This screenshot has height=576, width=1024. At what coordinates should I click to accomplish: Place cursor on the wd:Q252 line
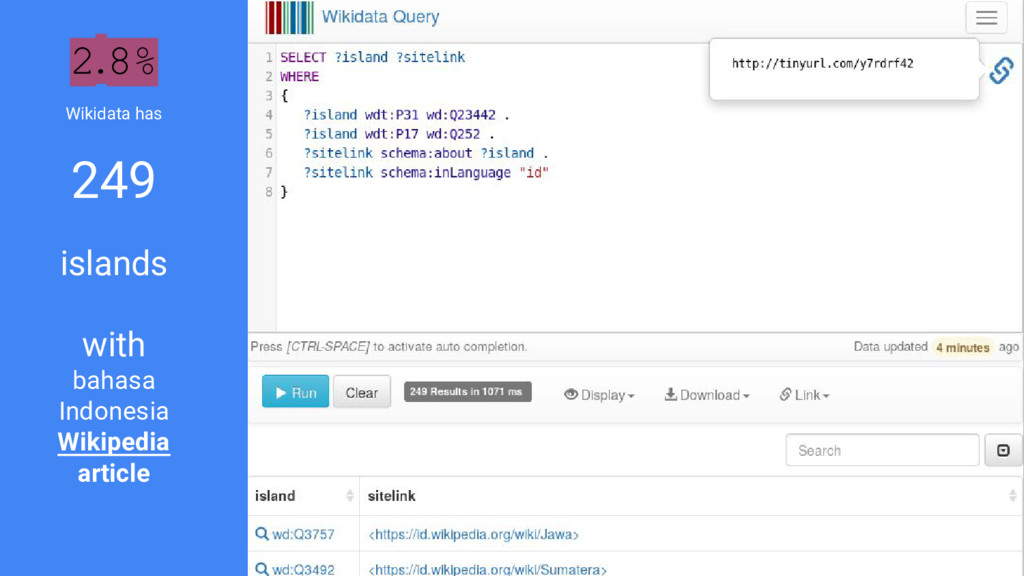tap(398, 134)
